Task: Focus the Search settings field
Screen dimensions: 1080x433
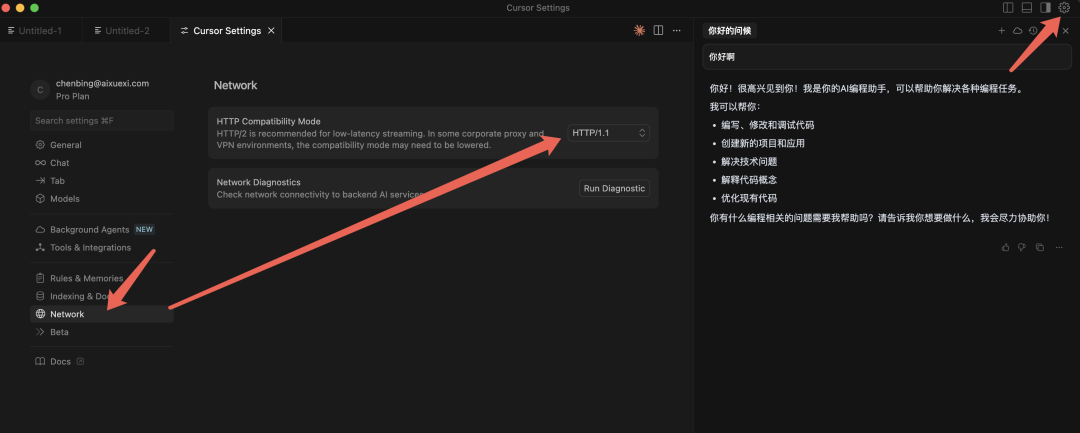Action: 102,120
